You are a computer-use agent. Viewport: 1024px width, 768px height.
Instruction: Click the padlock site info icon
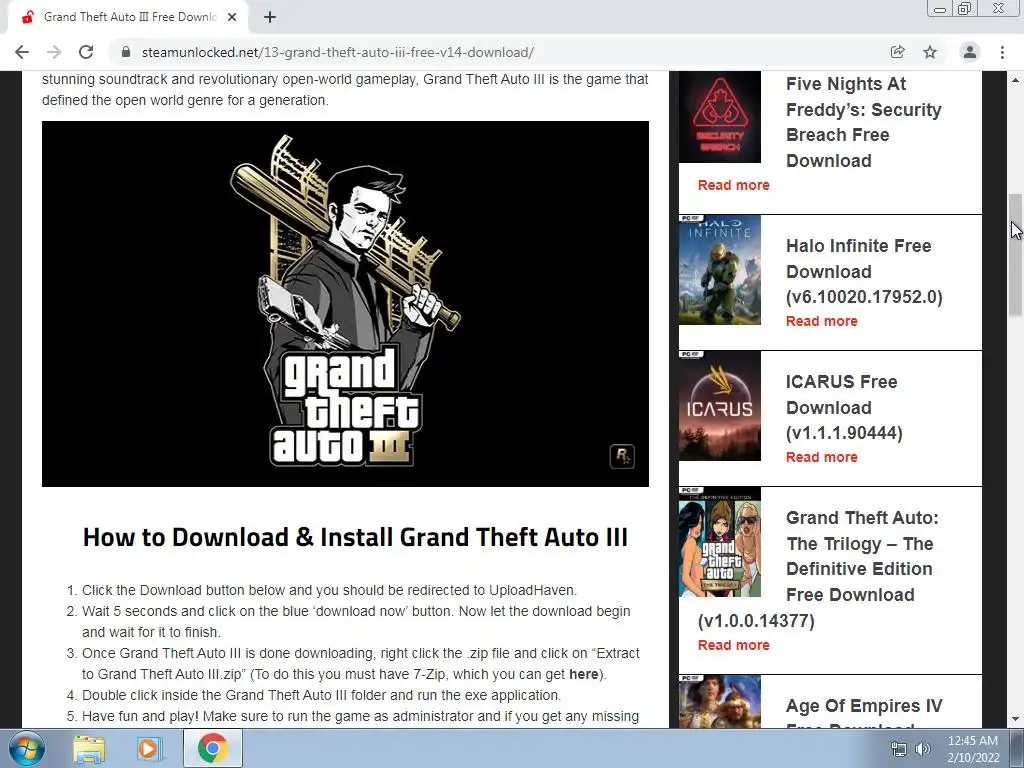[126, 52]
